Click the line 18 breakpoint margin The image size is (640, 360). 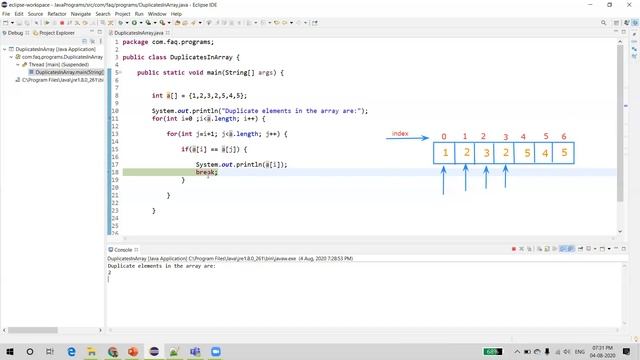click(x=109, y=172)
